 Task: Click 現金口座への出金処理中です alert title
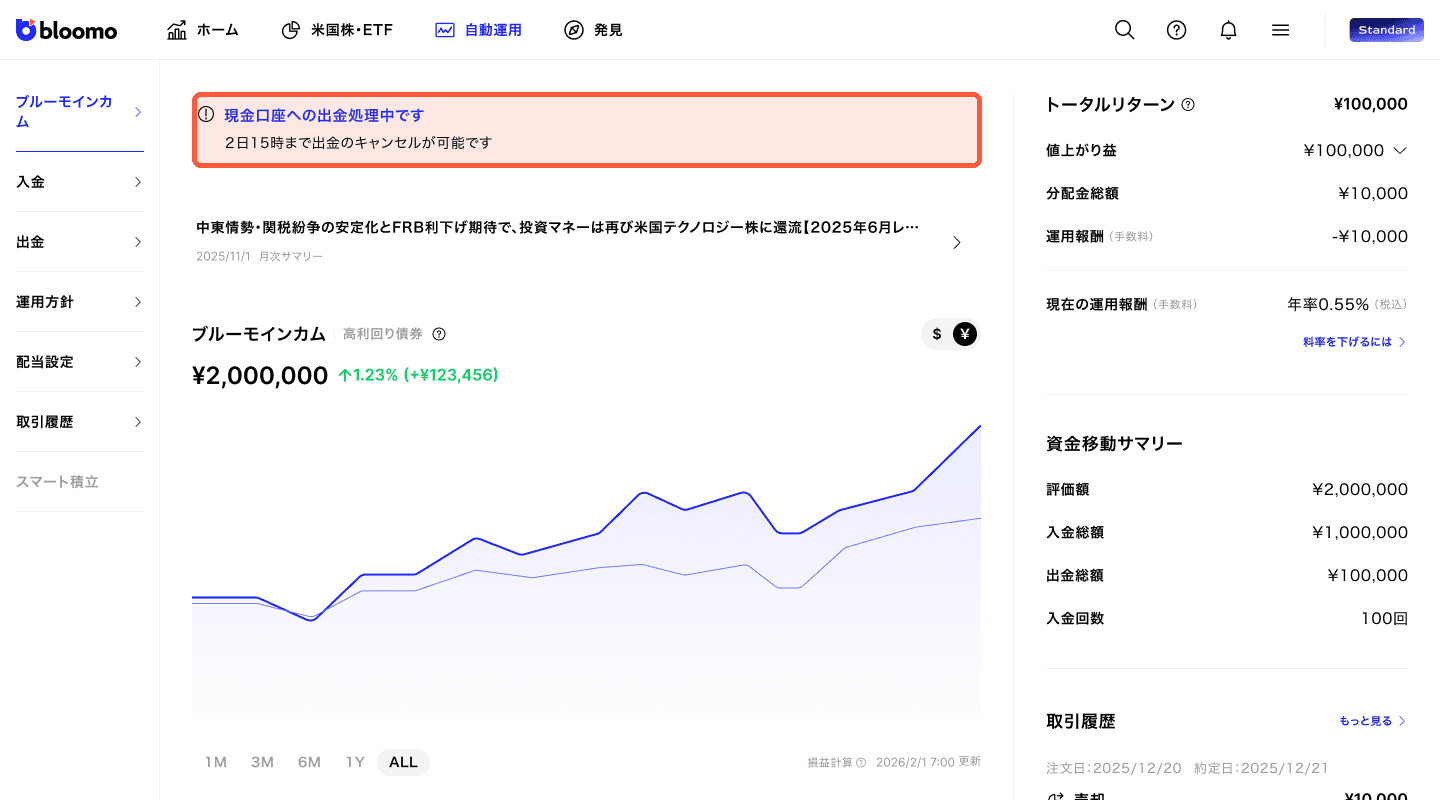click(x=324, y=115)
